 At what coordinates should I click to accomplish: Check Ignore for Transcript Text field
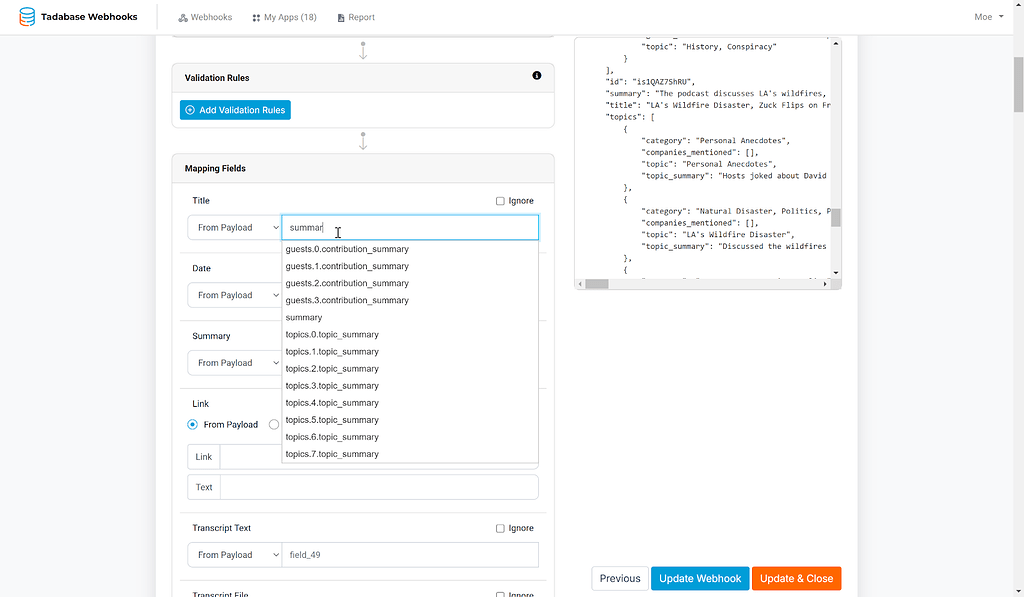pos(500,528)
